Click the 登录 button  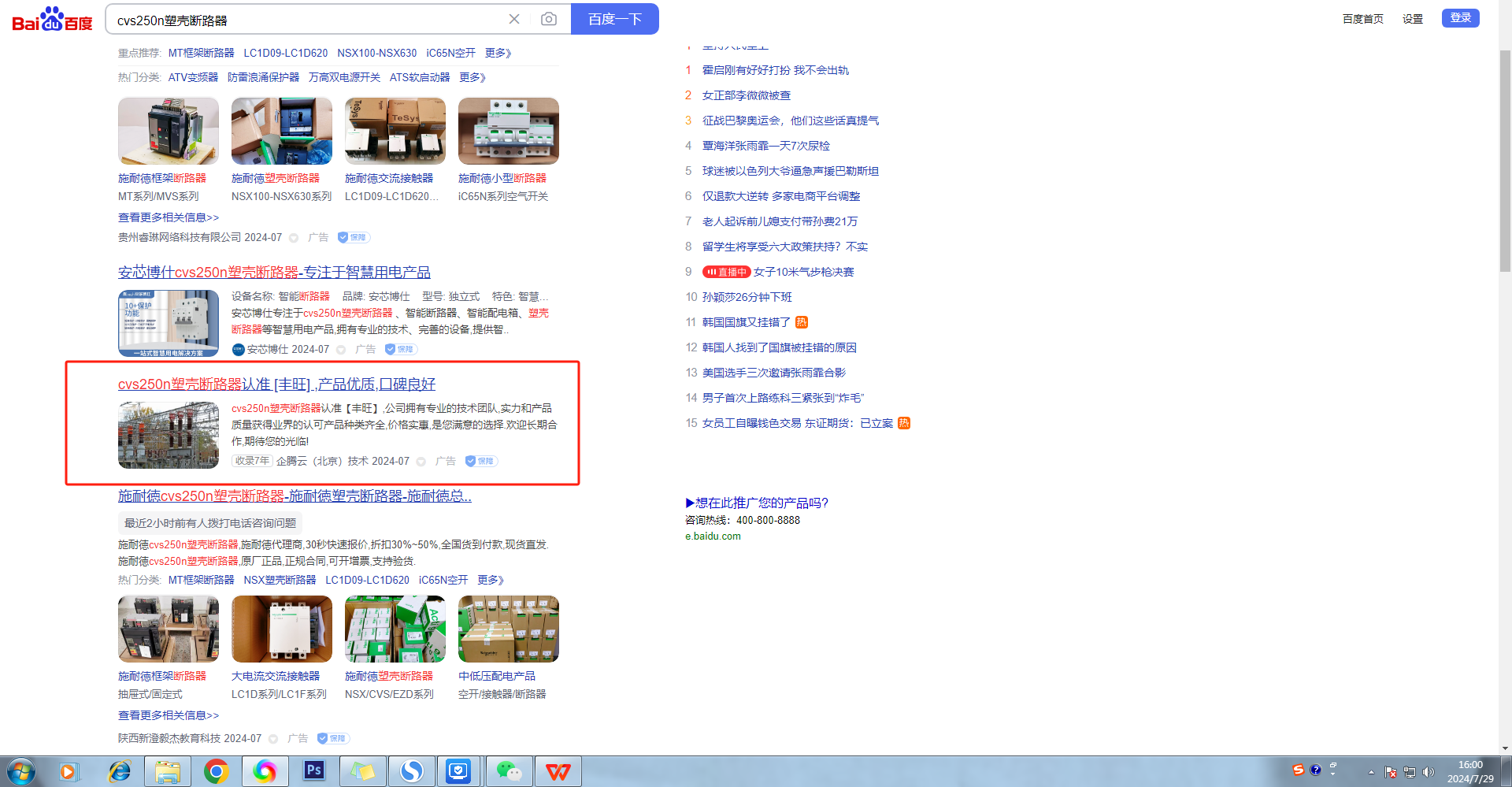click(1461, 18)
